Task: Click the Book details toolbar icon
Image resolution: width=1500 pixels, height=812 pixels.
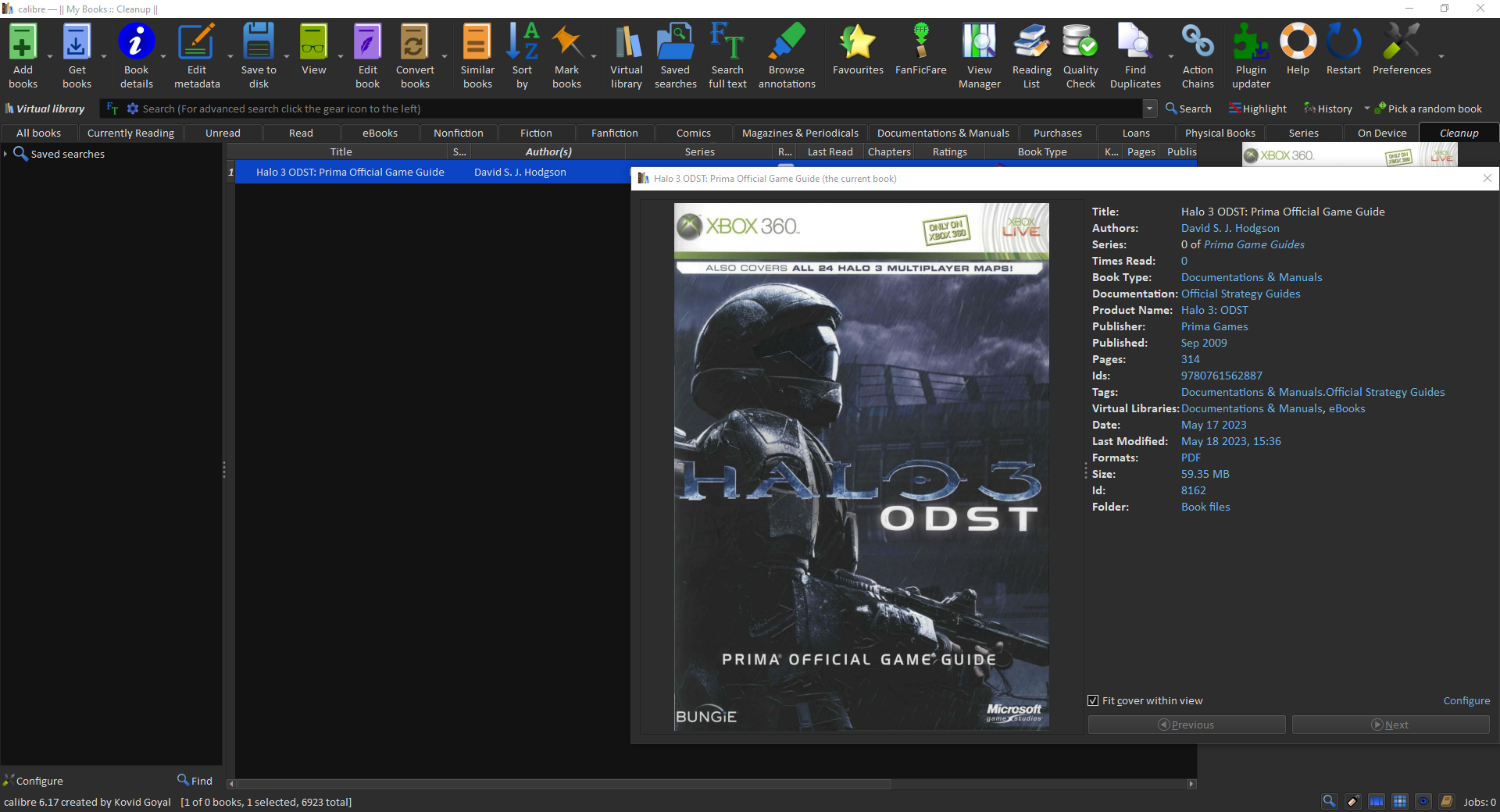Action: click(x=136, y=42)
